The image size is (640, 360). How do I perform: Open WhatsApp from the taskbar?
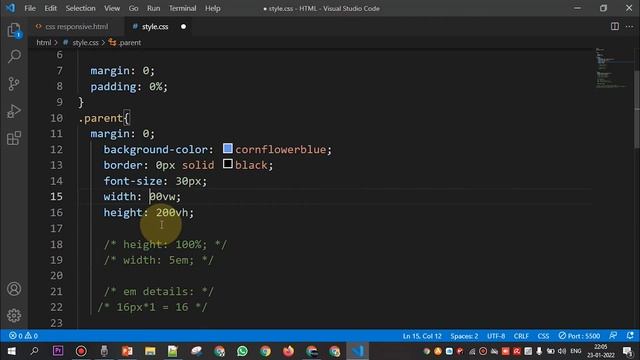pyautogui.click(x=242, y=351)
